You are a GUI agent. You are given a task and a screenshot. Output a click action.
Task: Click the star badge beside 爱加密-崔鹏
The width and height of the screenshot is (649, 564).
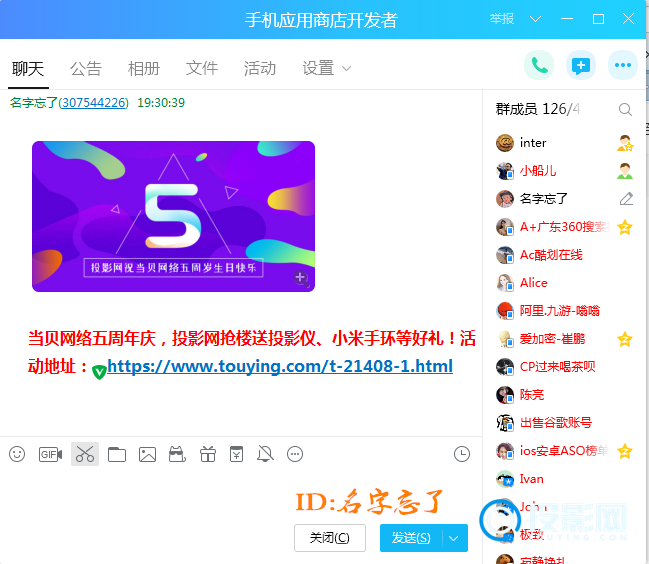[625, 339]
